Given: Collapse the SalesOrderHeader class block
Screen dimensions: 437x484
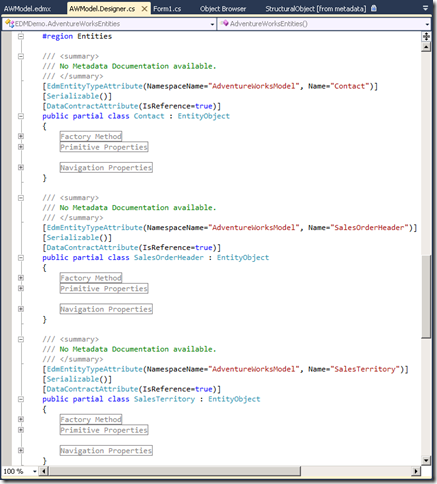Looking at the screenshot, I should coord(21,258).
